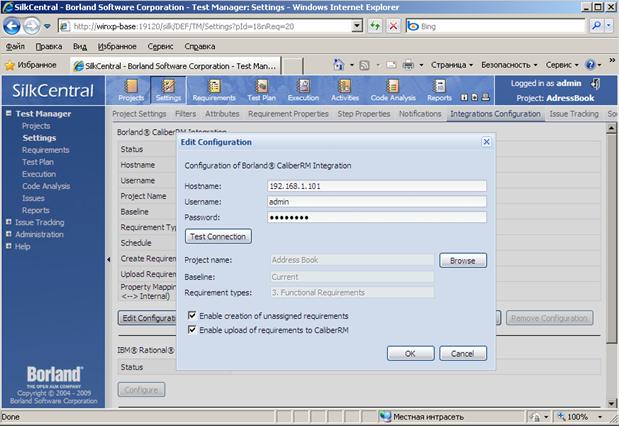
Task: Click the Read mail icon in command bar
Action: (x=391, y=65)
